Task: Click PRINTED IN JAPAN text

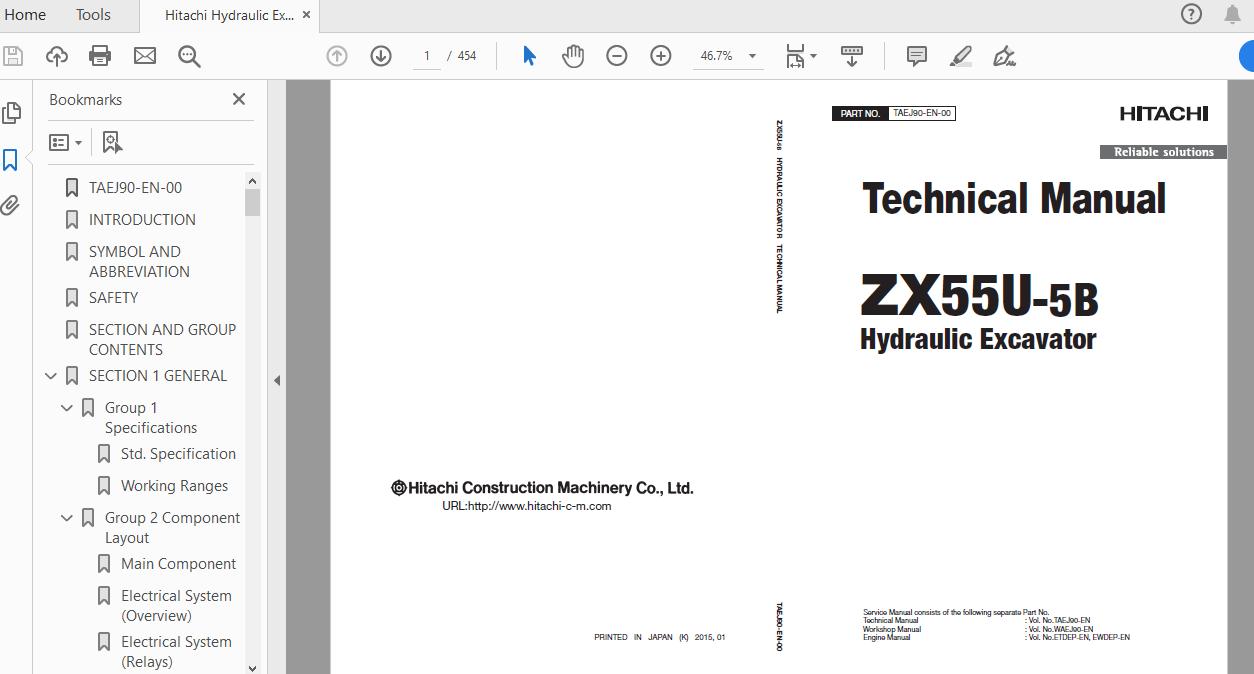Action: 660,637
